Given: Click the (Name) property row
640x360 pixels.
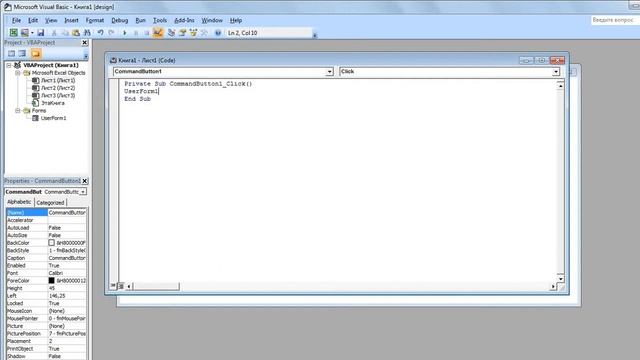Looking at the screenshot, I should point(46,213).
